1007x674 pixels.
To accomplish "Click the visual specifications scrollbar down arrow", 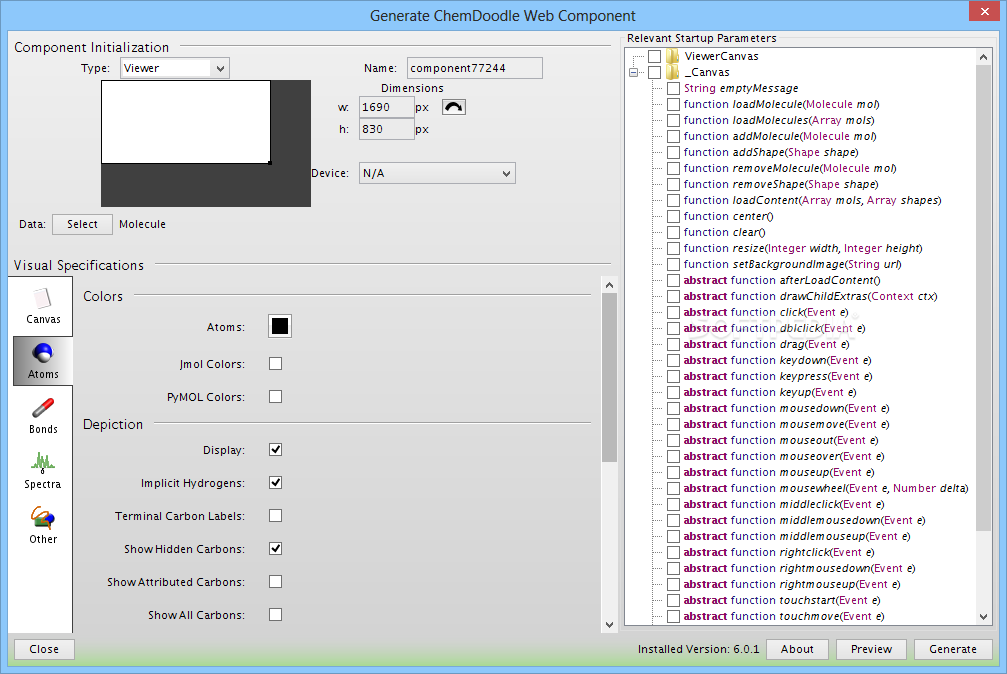I will tap(609, 625).
